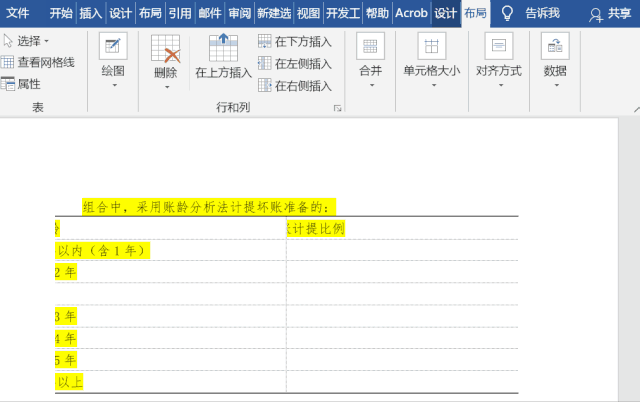The width and height of the screenshot is (640, 402).
Task: Open the 新建选 ribbon tab
Action: 274,13
